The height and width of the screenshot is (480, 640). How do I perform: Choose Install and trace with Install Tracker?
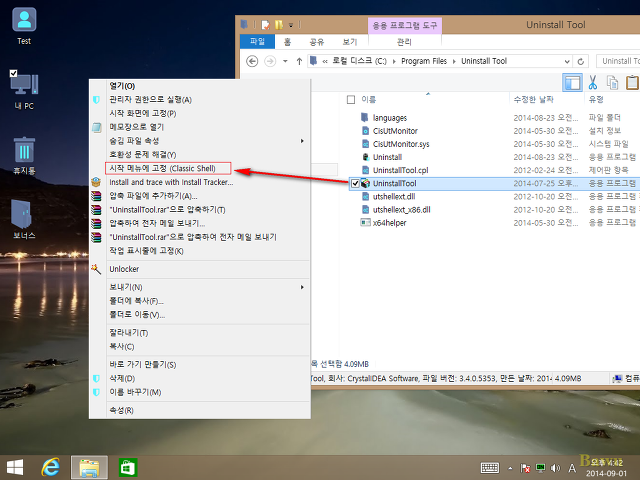(x=200, y=182)
